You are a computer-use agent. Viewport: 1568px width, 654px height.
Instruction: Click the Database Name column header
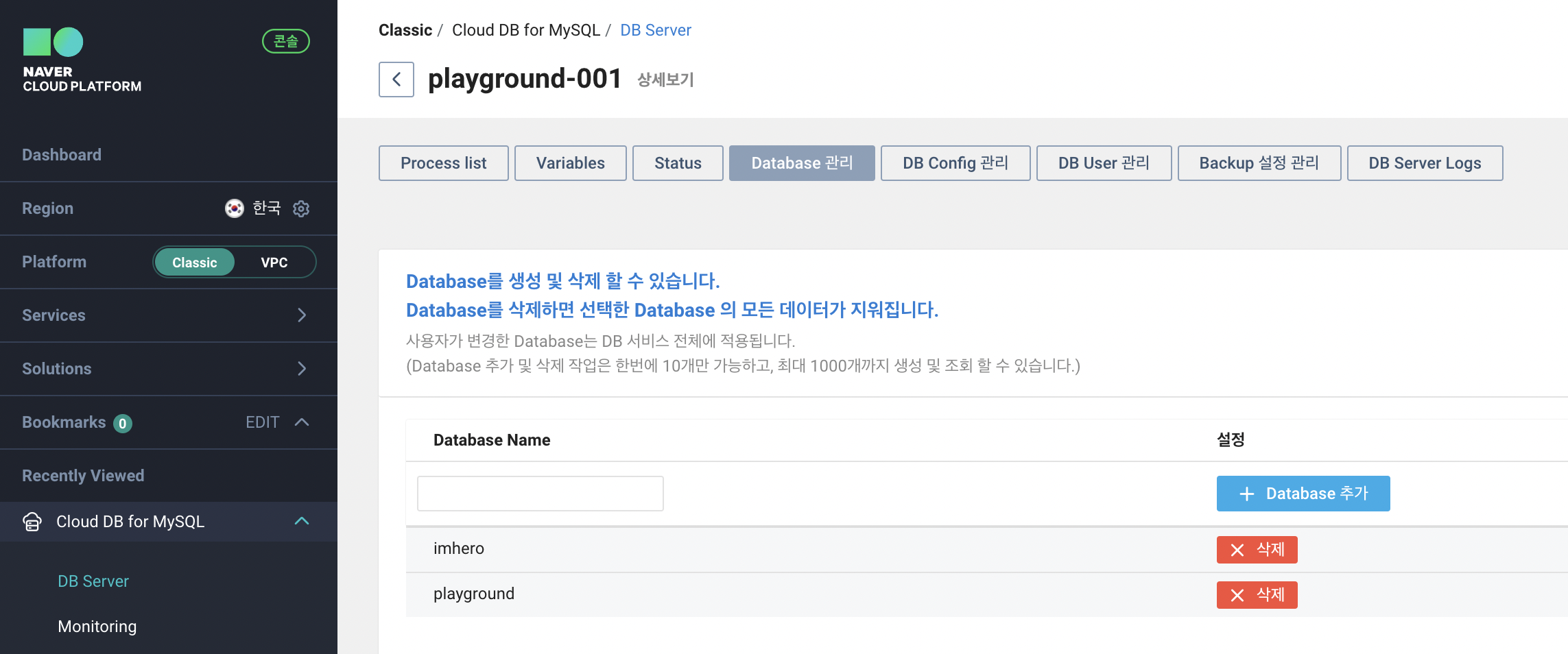coord(492,440)
